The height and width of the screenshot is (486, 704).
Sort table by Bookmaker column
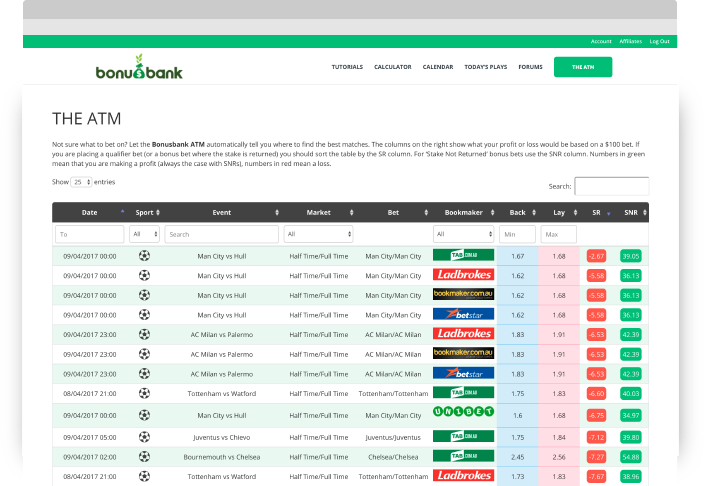463,212
